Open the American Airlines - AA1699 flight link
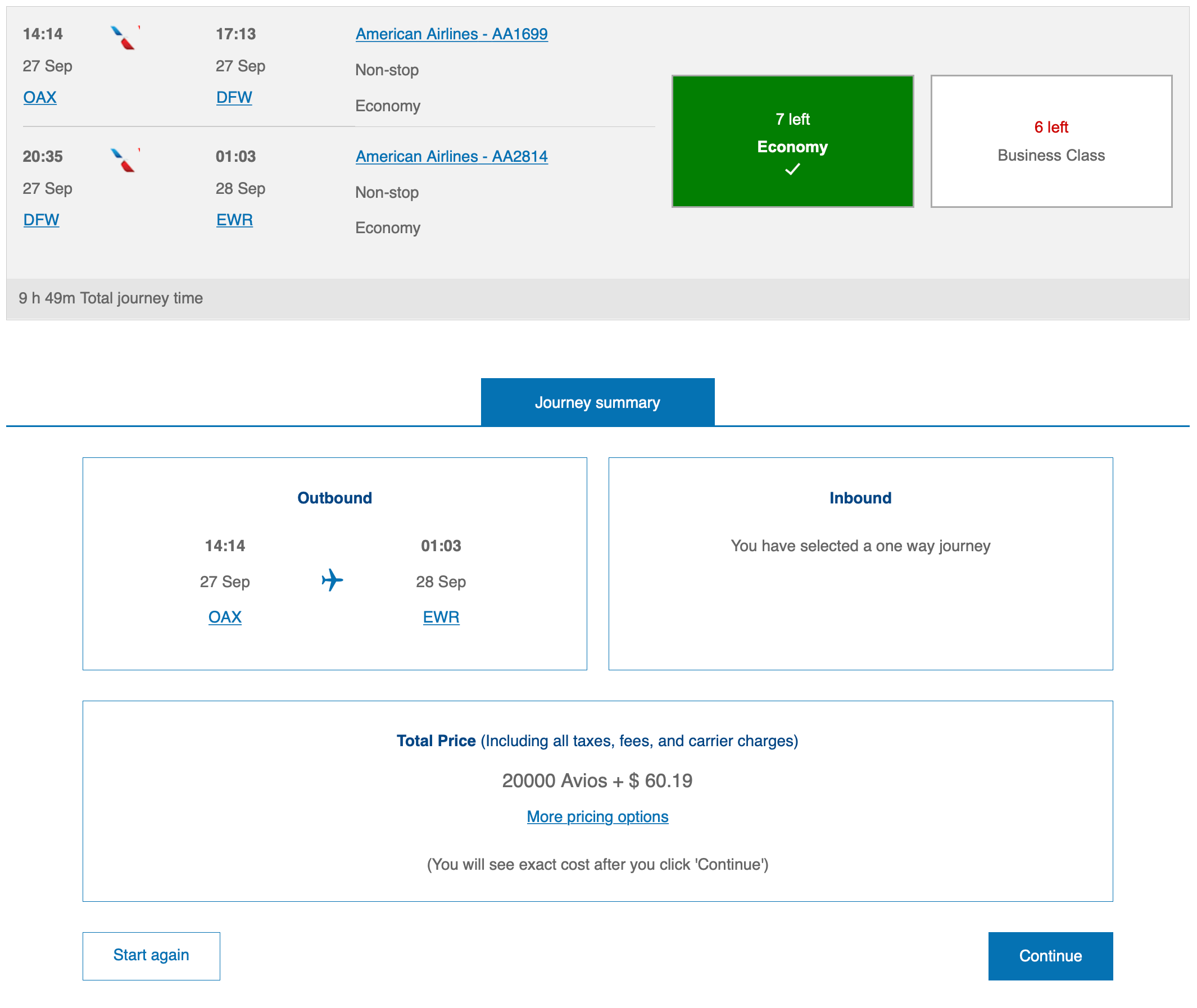The width and height of the screenshot is (1197, 1008). (x=452, y=34)
